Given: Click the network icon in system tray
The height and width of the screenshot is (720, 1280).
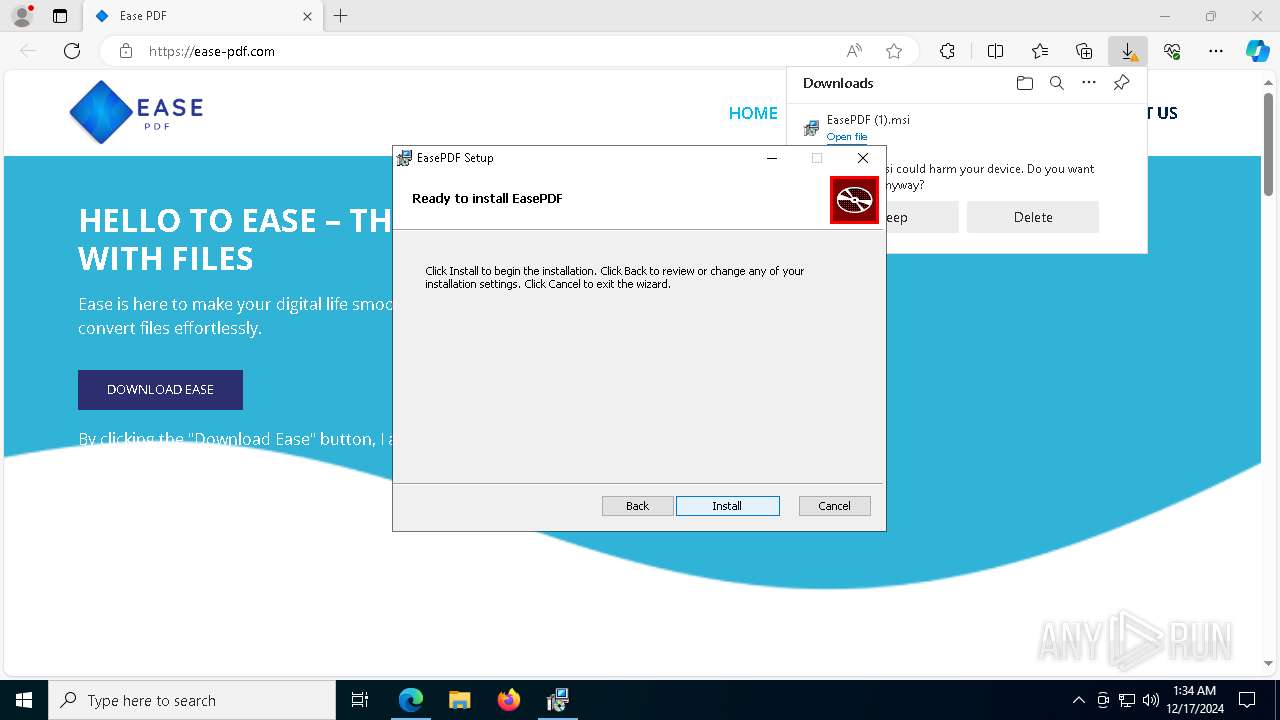Looking at the screenshot, I should [x=1126, y=700].
